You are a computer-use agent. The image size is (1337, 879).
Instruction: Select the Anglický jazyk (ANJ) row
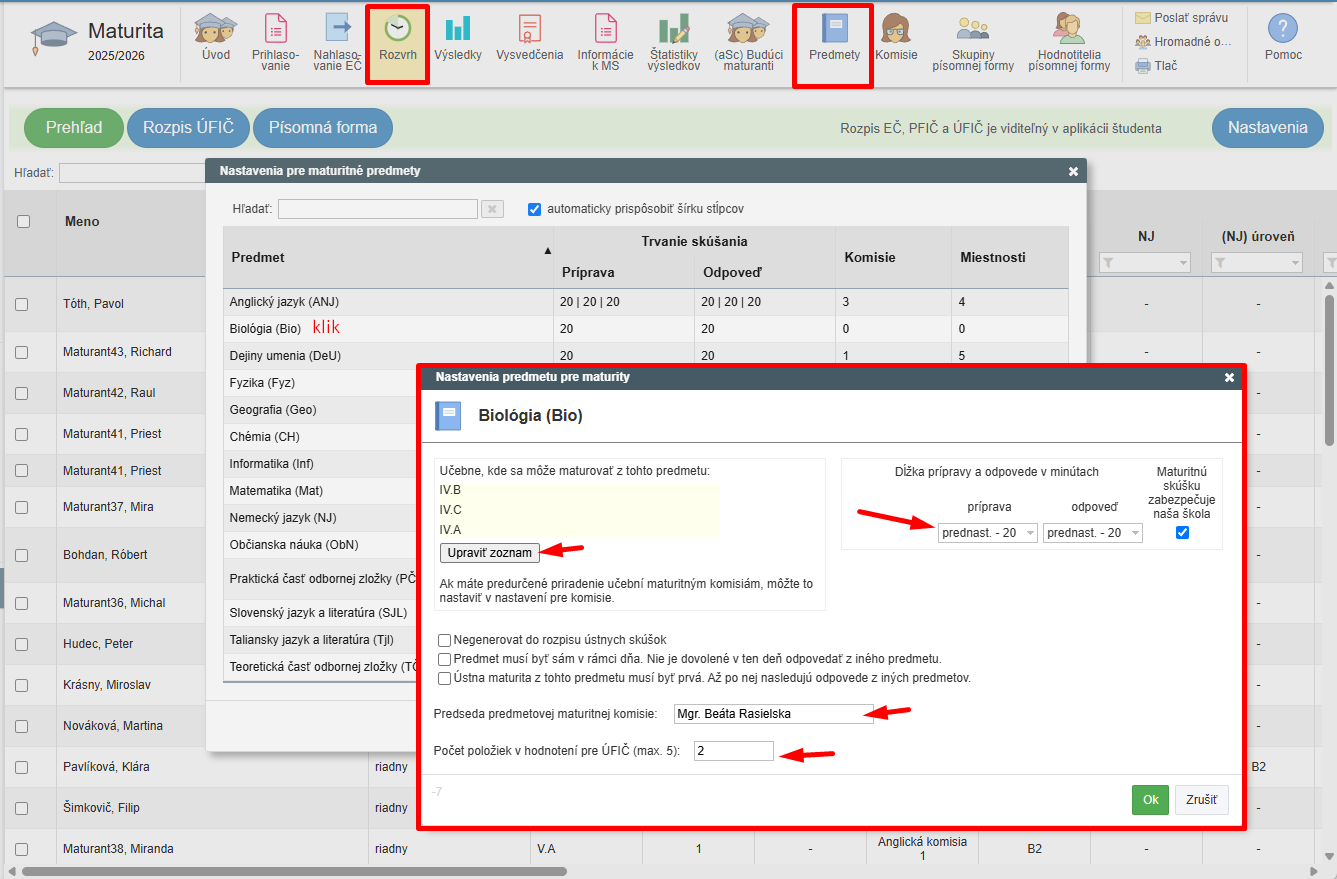[645, 302]
